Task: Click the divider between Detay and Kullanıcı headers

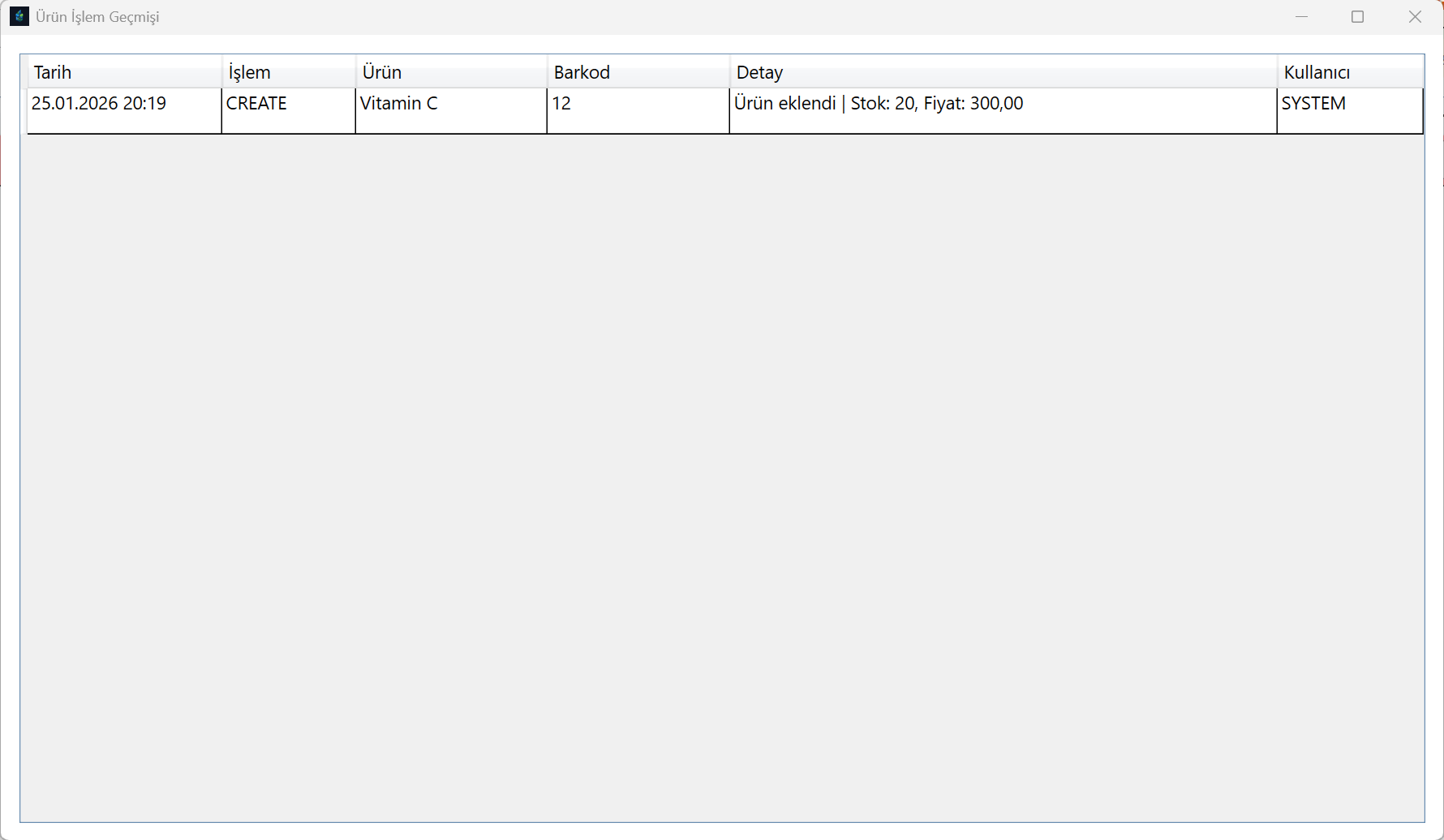Action: [x=1278, y=72]
